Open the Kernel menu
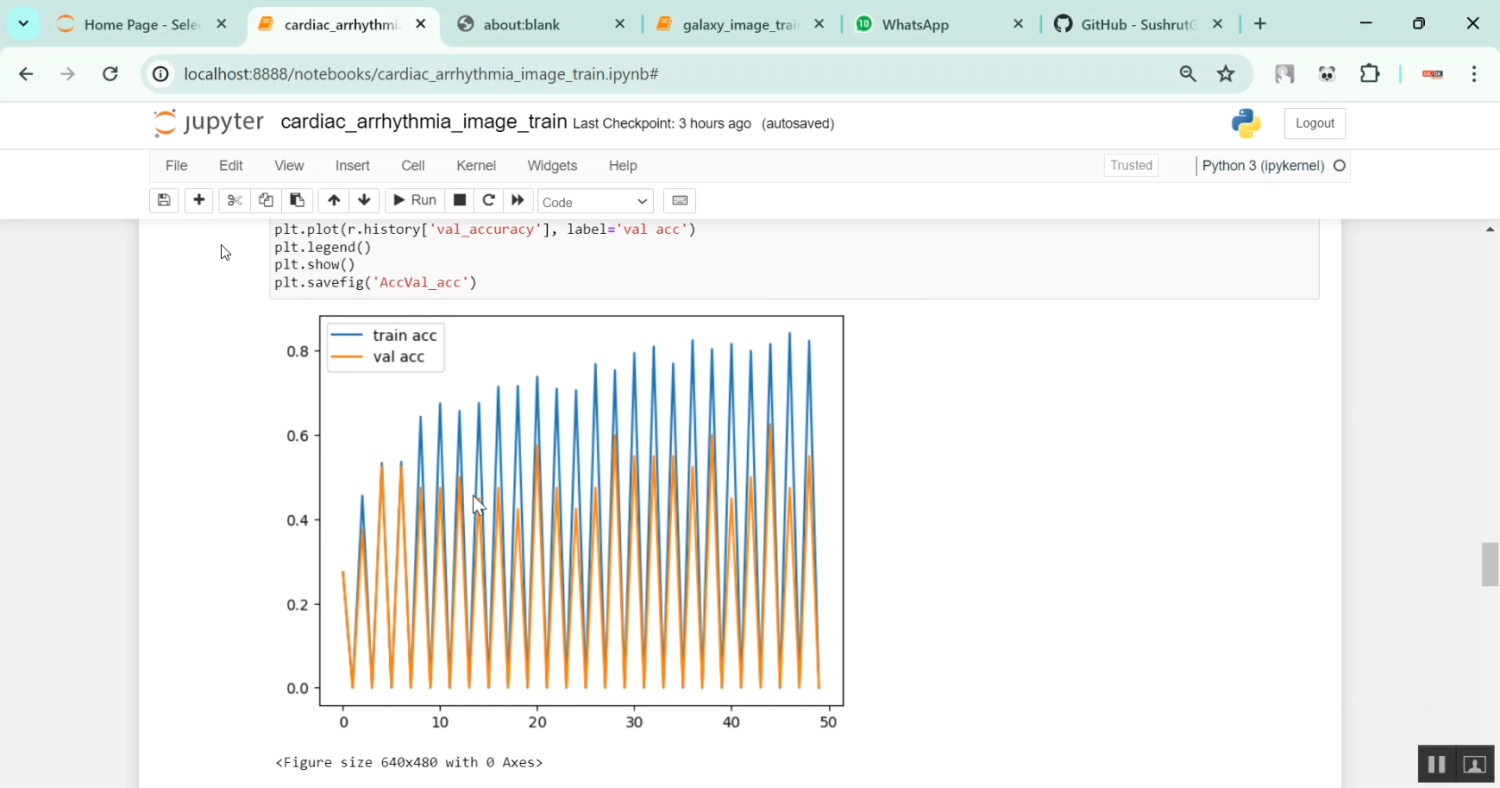Viewport: 1500px width, 788px height. pos(476,166)
